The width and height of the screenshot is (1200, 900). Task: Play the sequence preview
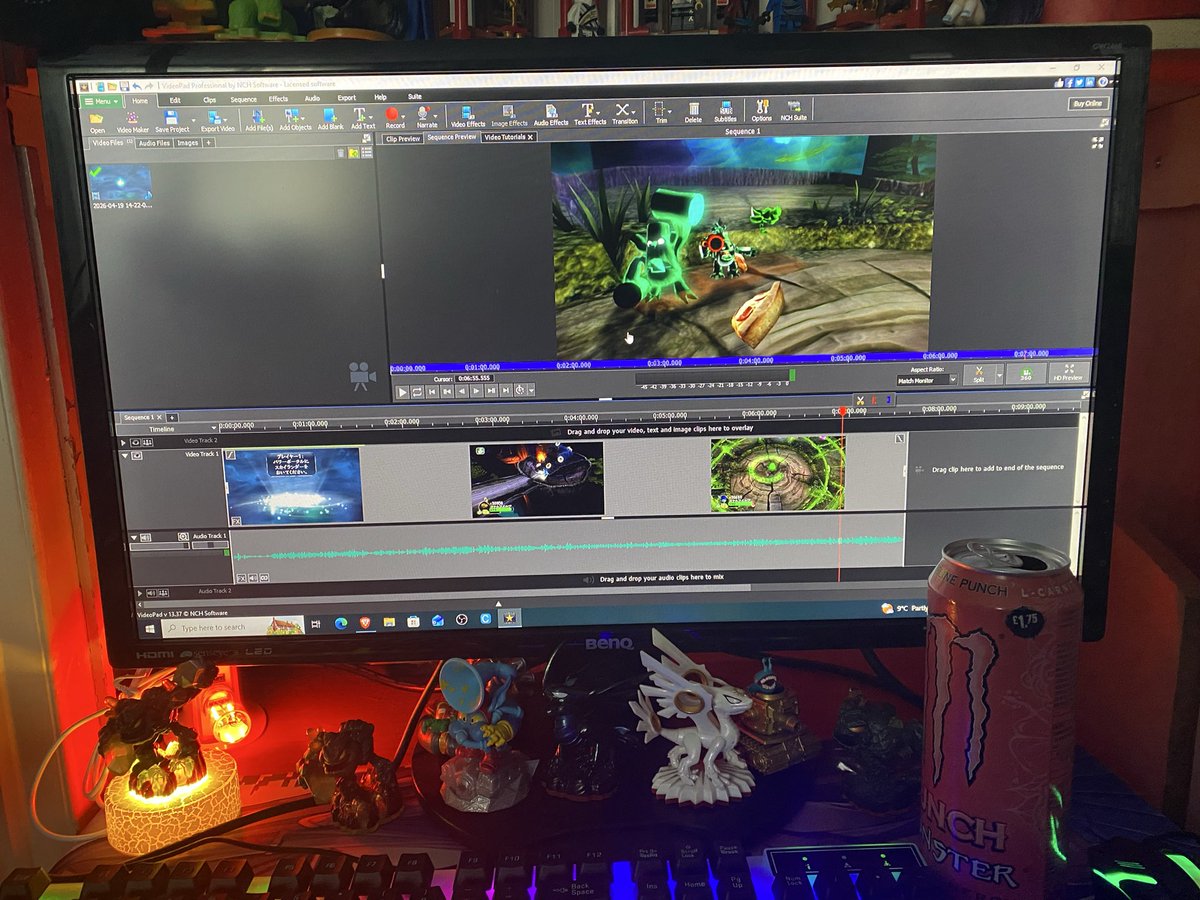coord(403,392)
